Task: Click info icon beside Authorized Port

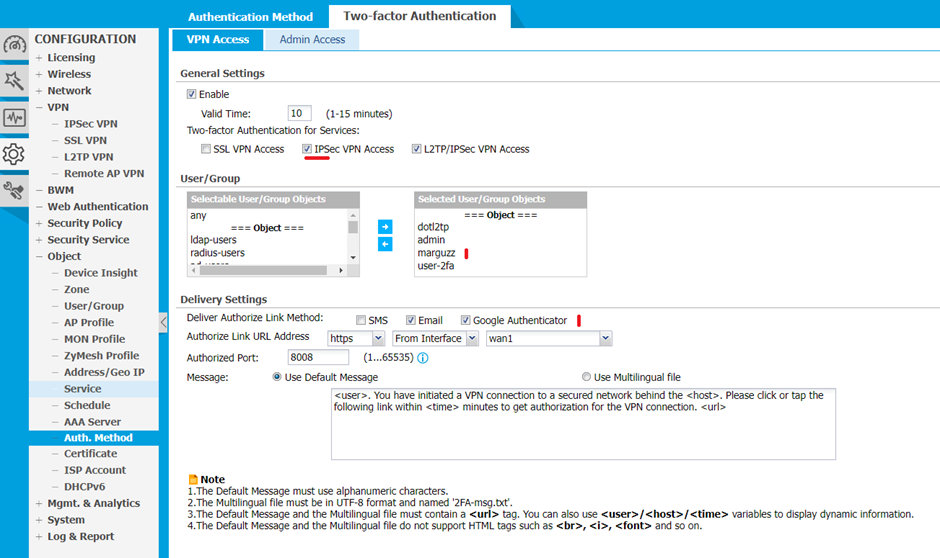Action: 422,358
